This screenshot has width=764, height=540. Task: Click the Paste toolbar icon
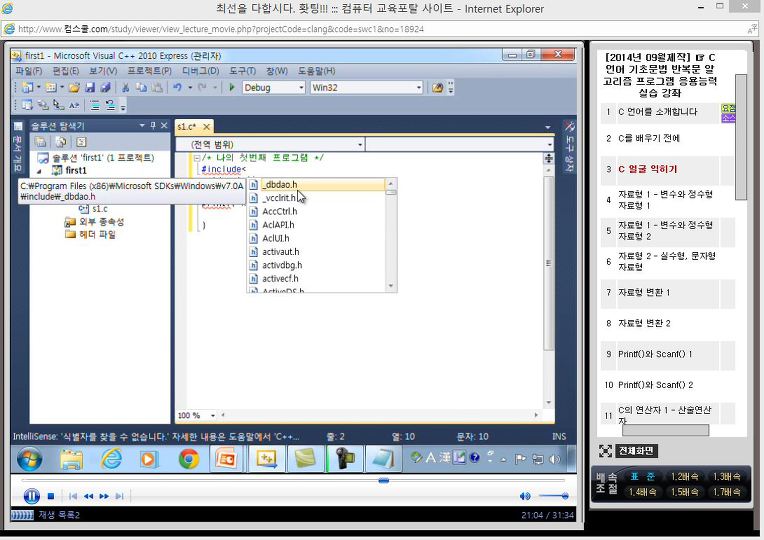tap(157, 88)
